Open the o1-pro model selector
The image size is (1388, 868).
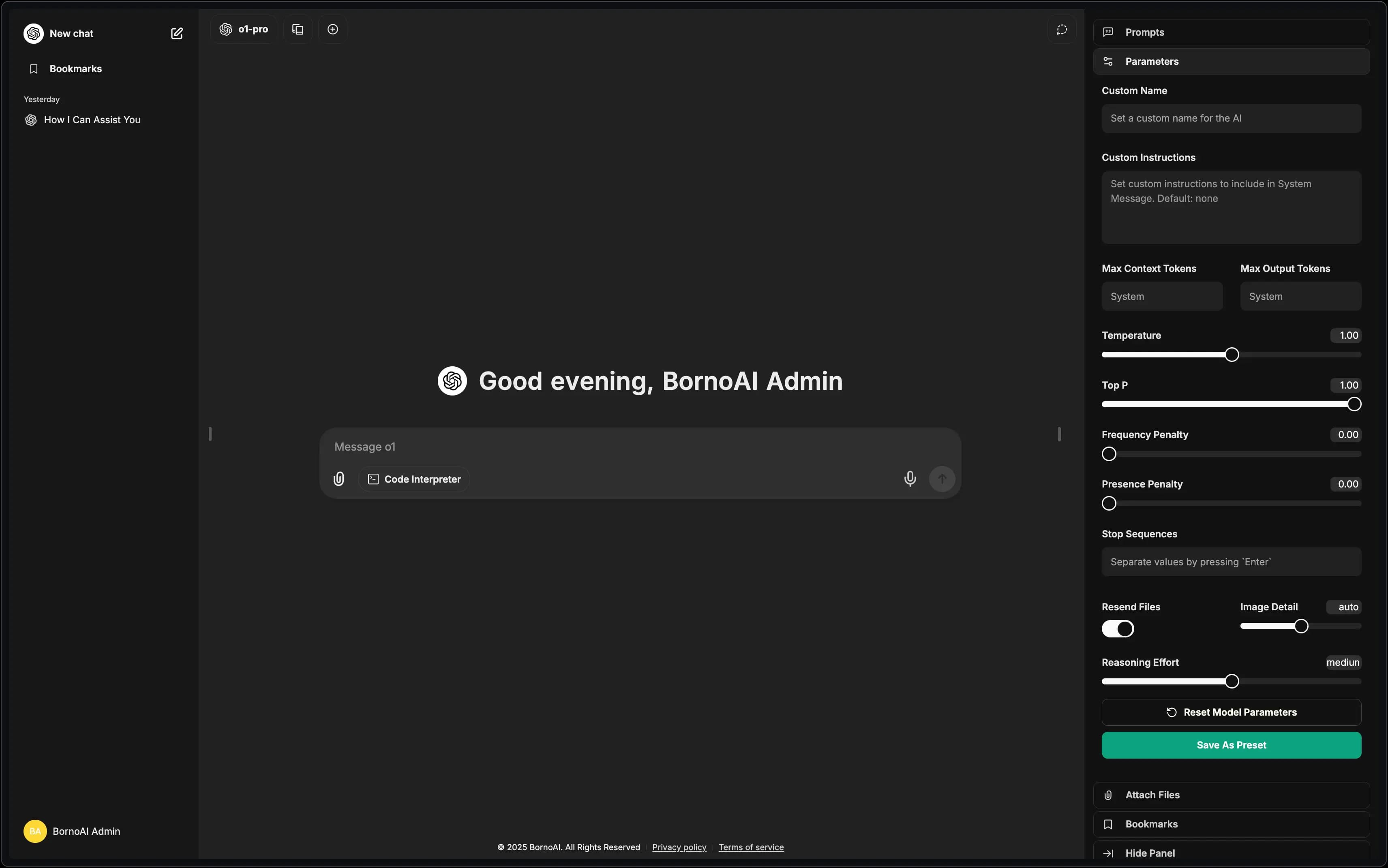[x=244, y=29]
